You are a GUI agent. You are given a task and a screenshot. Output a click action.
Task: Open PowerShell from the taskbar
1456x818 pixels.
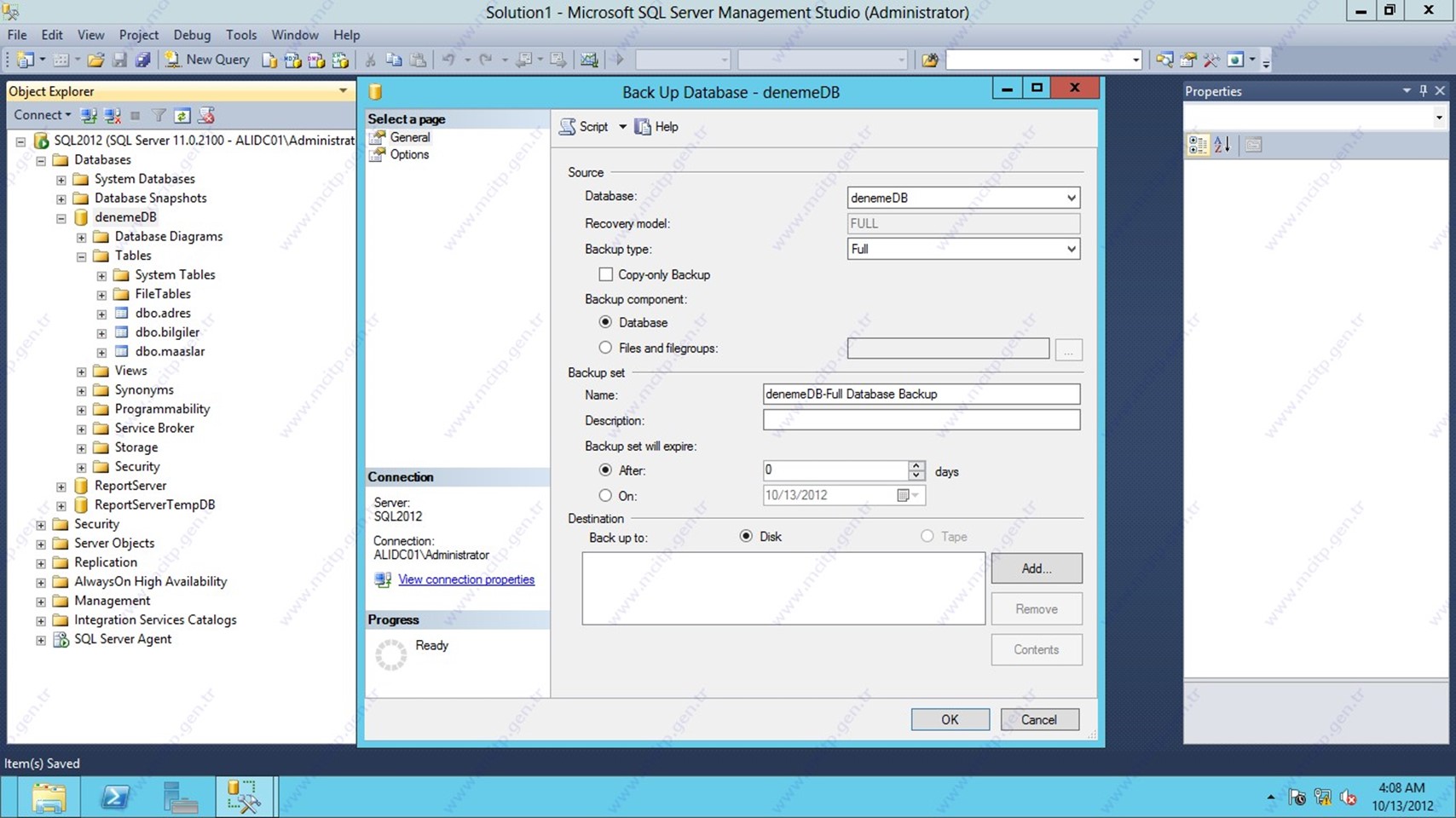(115, 798)
